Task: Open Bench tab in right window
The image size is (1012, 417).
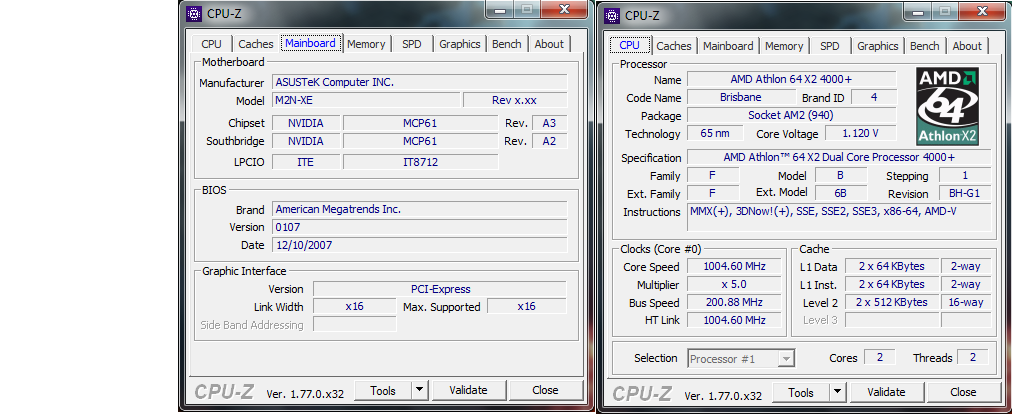Action: coord(925,46)
